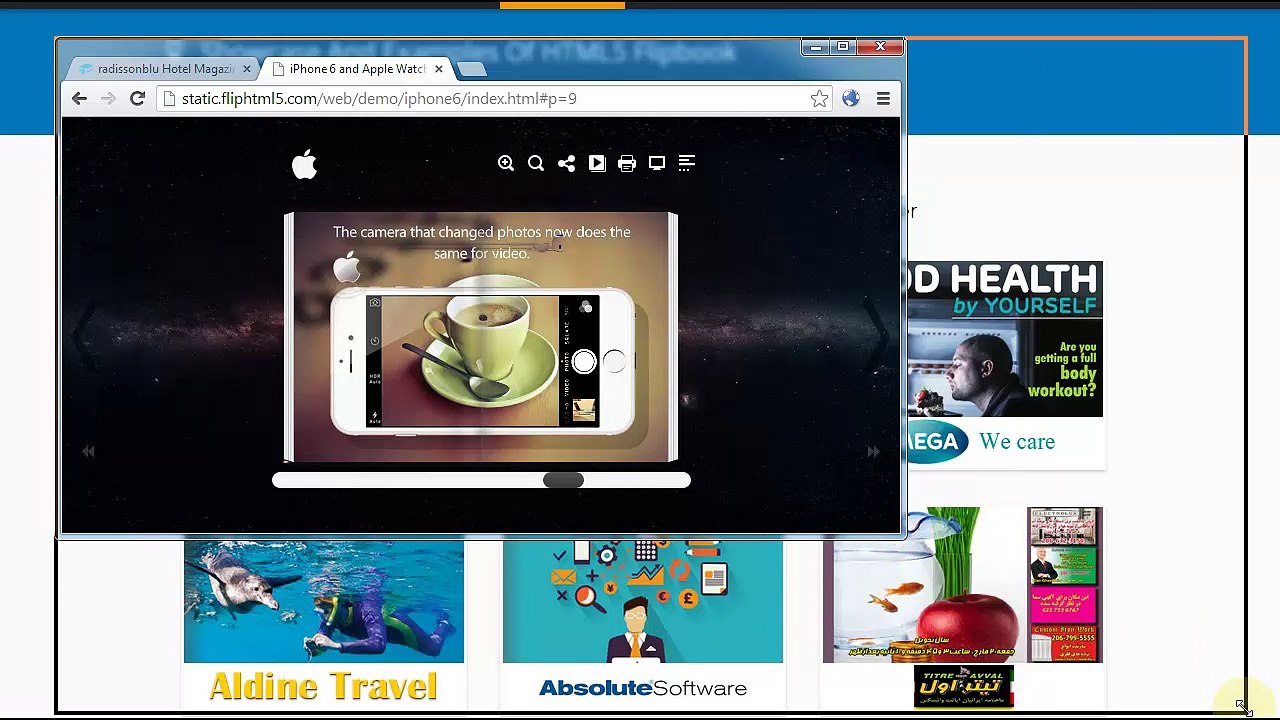
Task: Click the globe extension icon
Action: point(851,98)
